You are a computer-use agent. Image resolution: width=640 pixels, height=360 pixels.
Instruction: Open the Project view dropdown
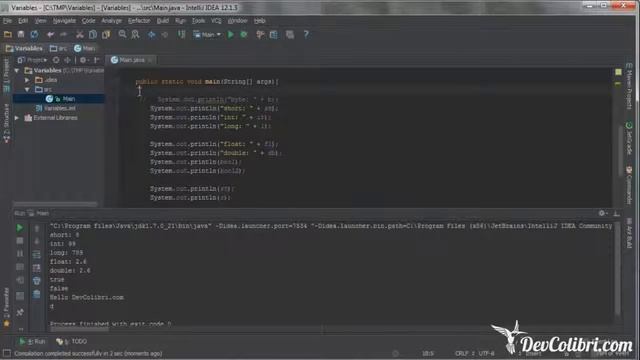(32, 60)
